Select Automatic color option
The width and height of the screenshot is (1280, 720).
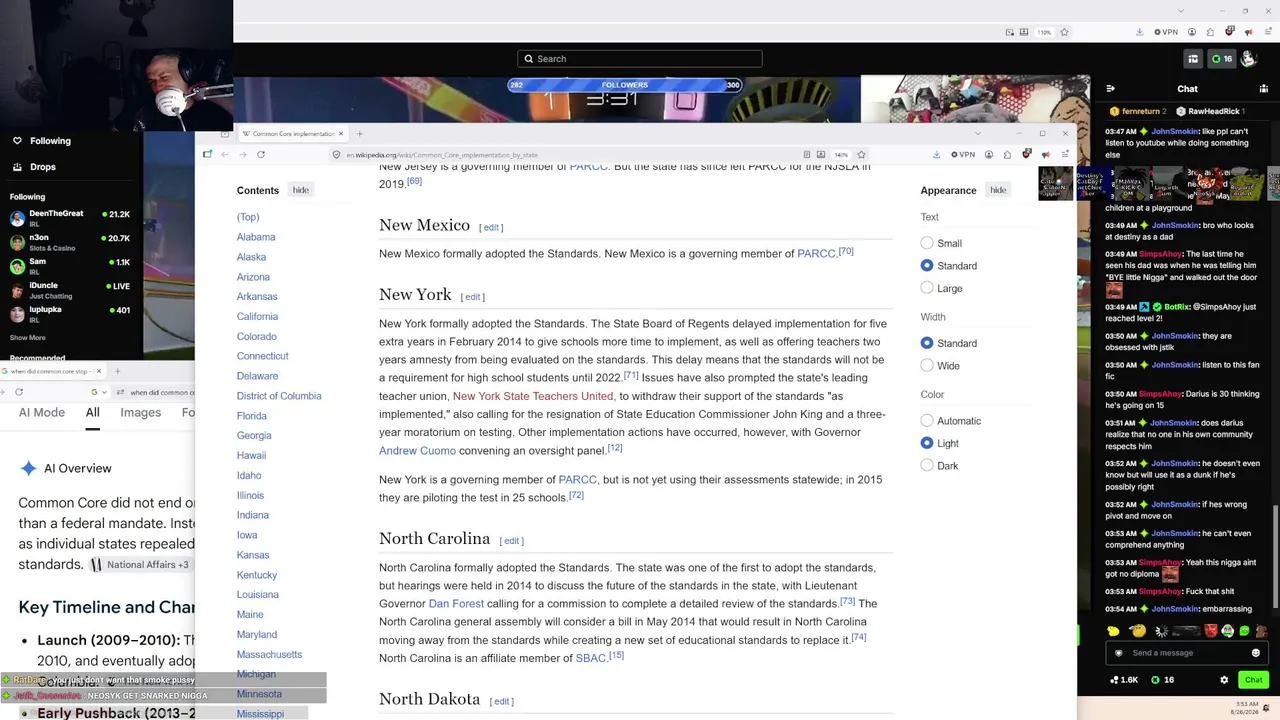(x=927, y=421)
